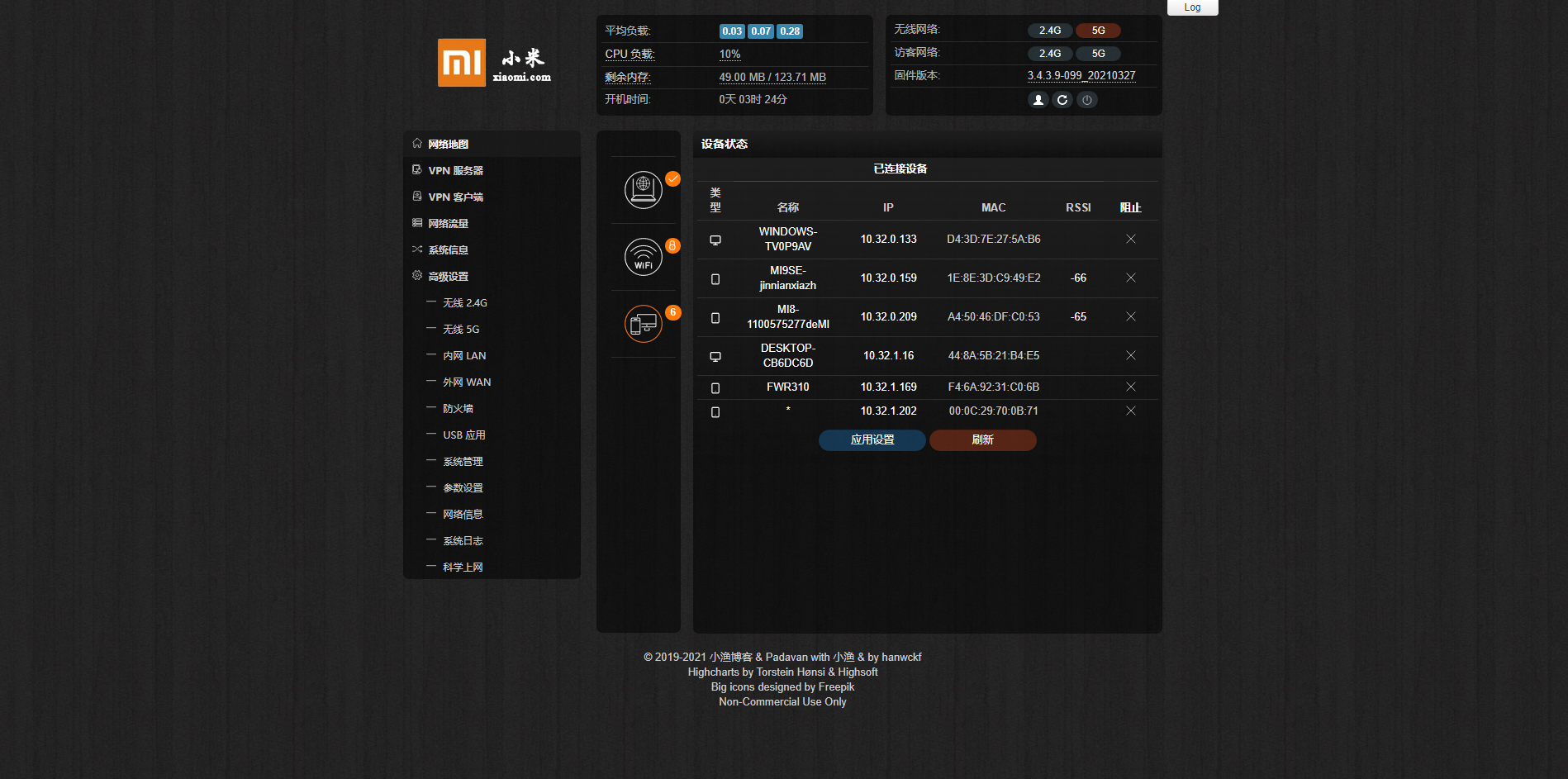This screenshot has height=779, width=1568.
Task: Click the device count badge 6
Action: [673, 312]
